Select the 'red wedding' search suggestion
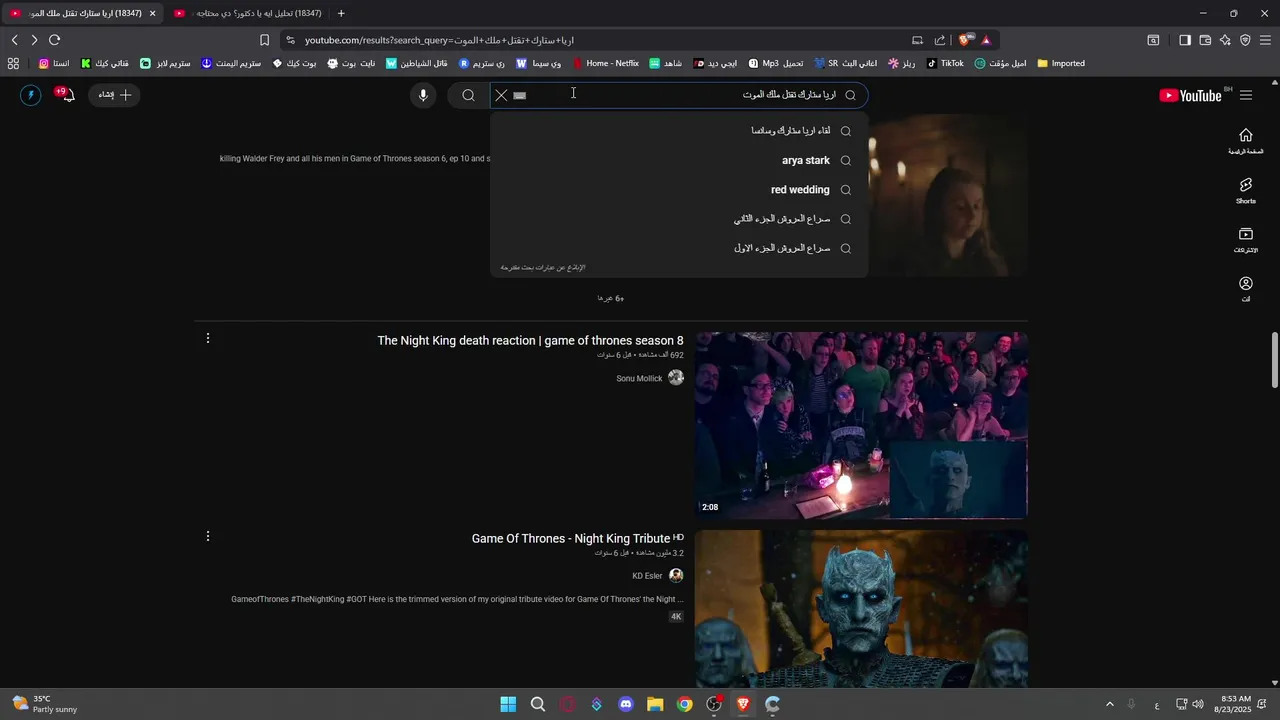This screenshot has width=1280, height=720. pos(679,190)
